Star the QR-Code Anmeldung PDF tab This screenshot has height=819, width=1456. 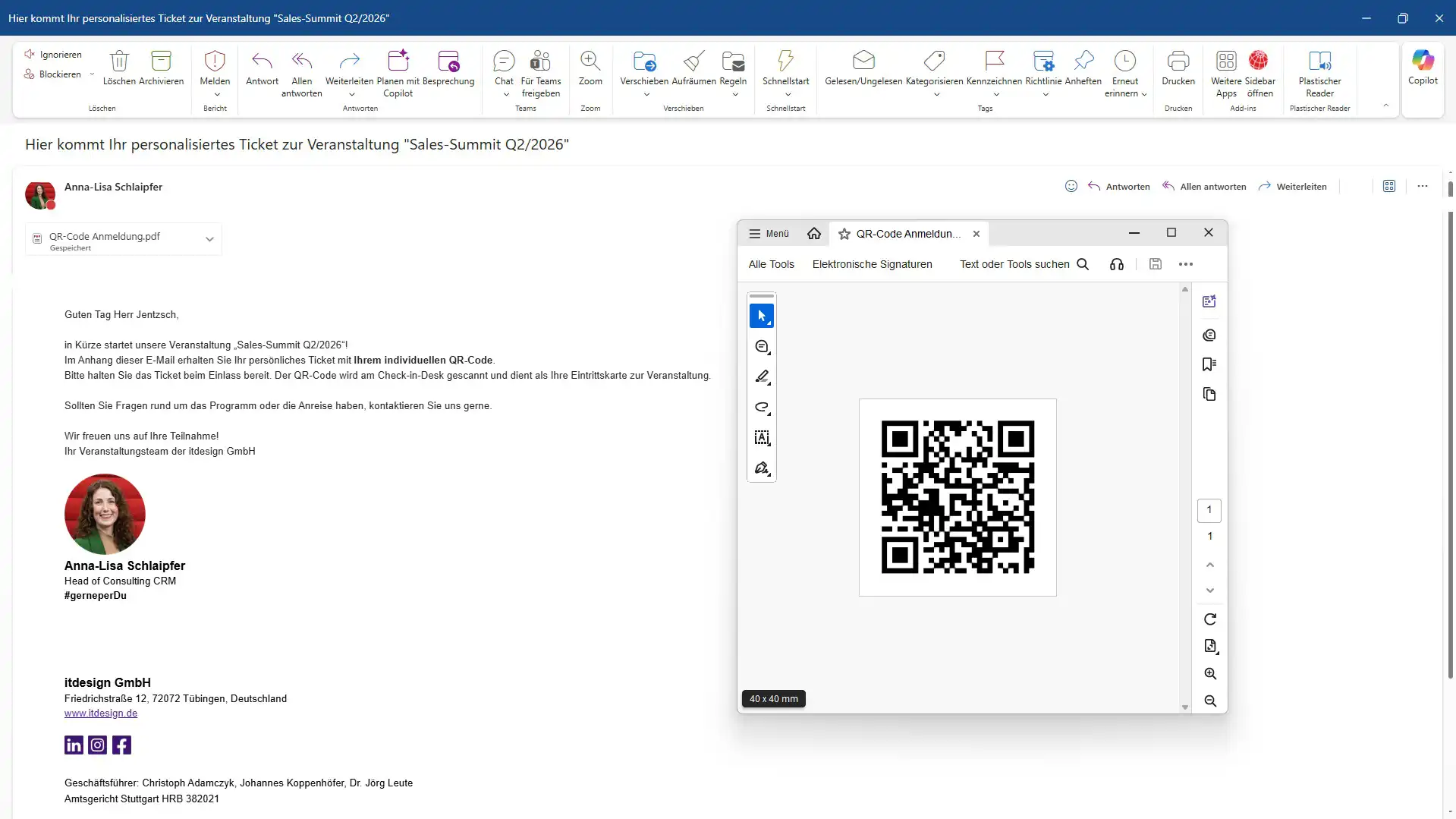pyautogui.click(x=844, y=234)
